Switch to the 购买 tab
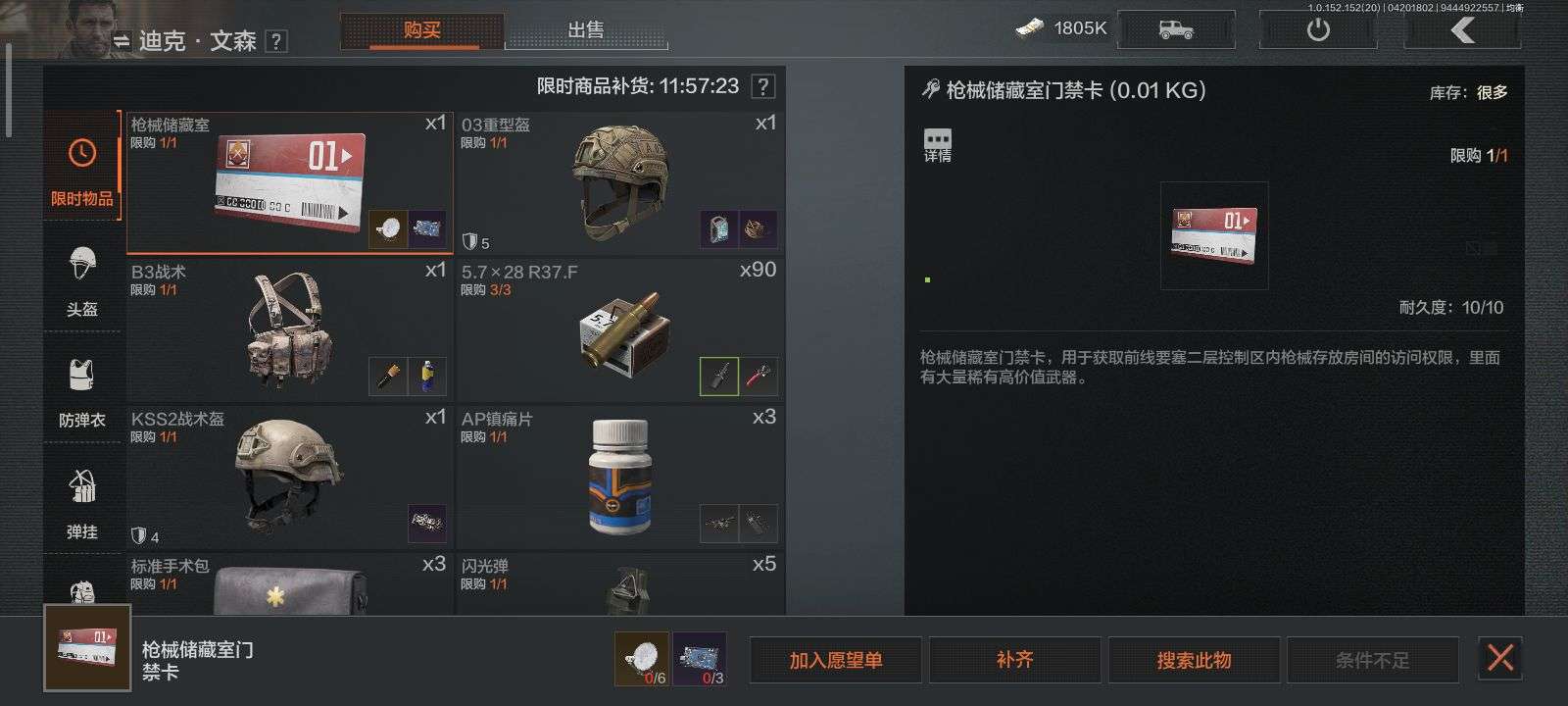This screenshot has height=706, width=1568. 421,30
